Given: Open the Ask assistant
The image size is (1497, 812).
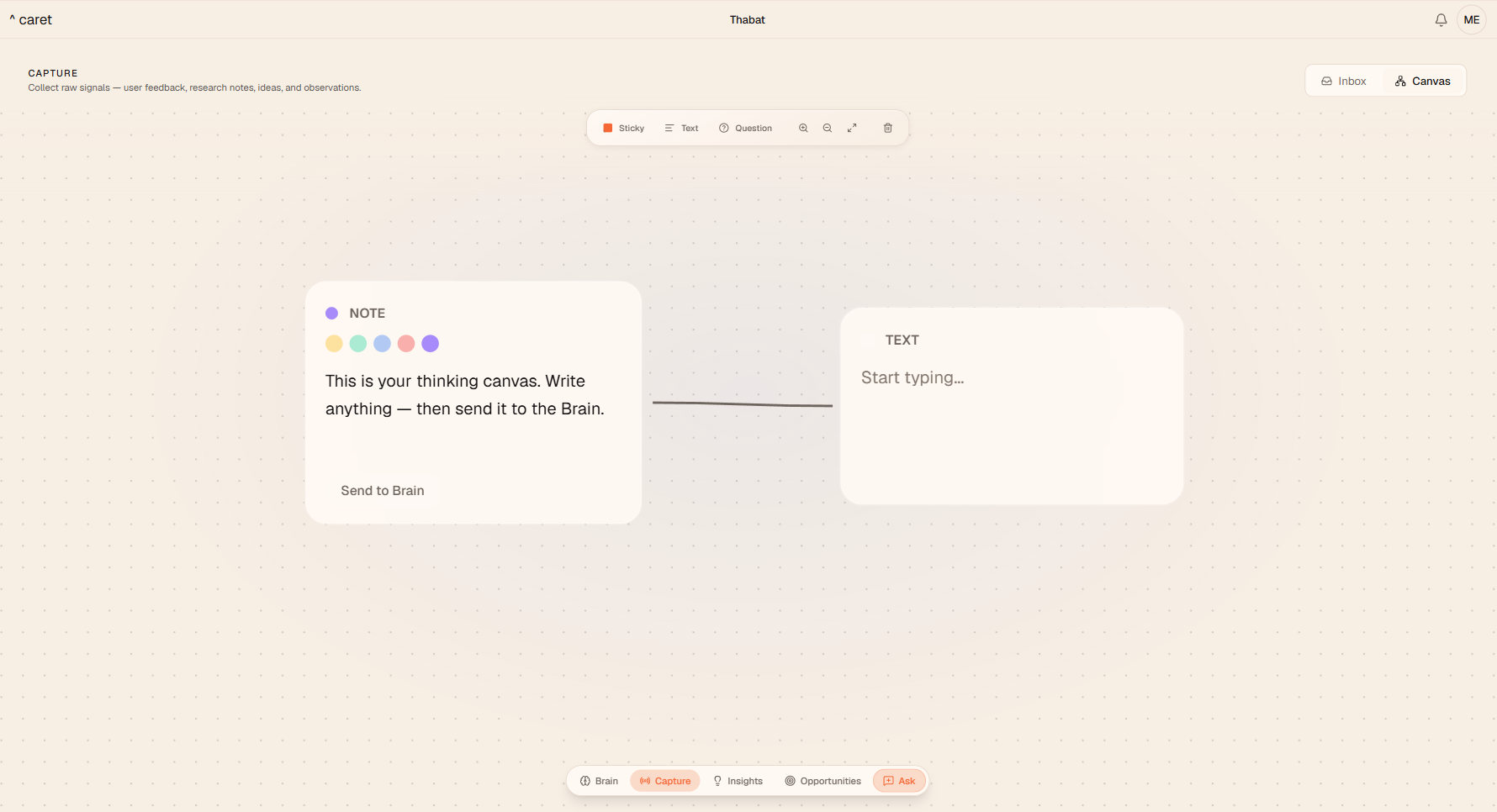Looking at the screenshot, I should coord(899,781).
